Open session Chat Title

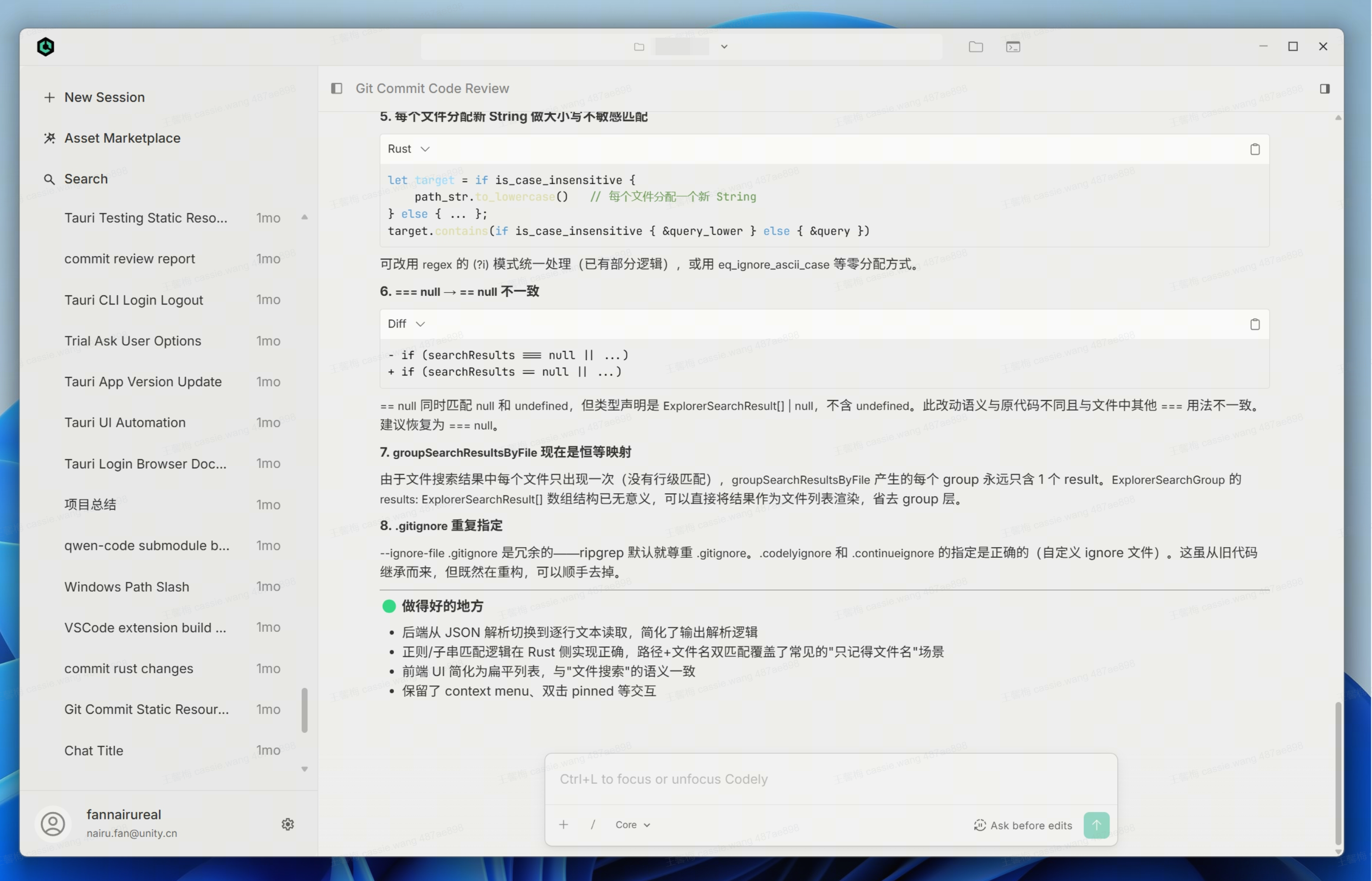pos(172,750)
